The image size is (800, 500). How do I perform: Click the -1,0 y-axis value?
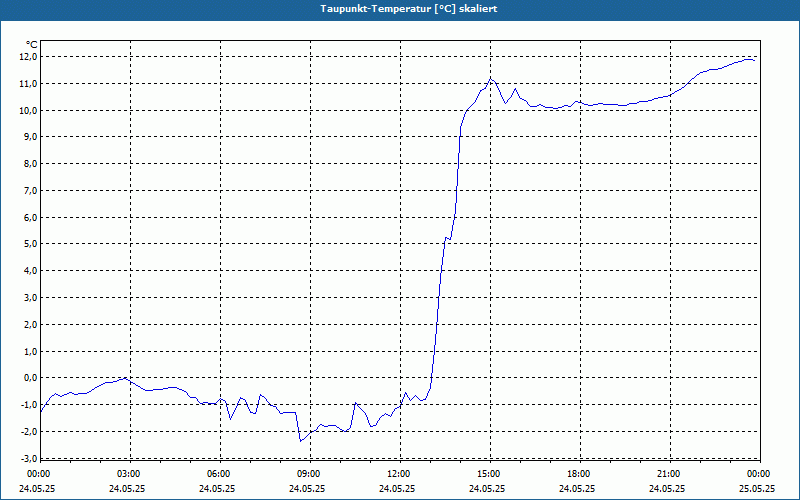[29, 405]
